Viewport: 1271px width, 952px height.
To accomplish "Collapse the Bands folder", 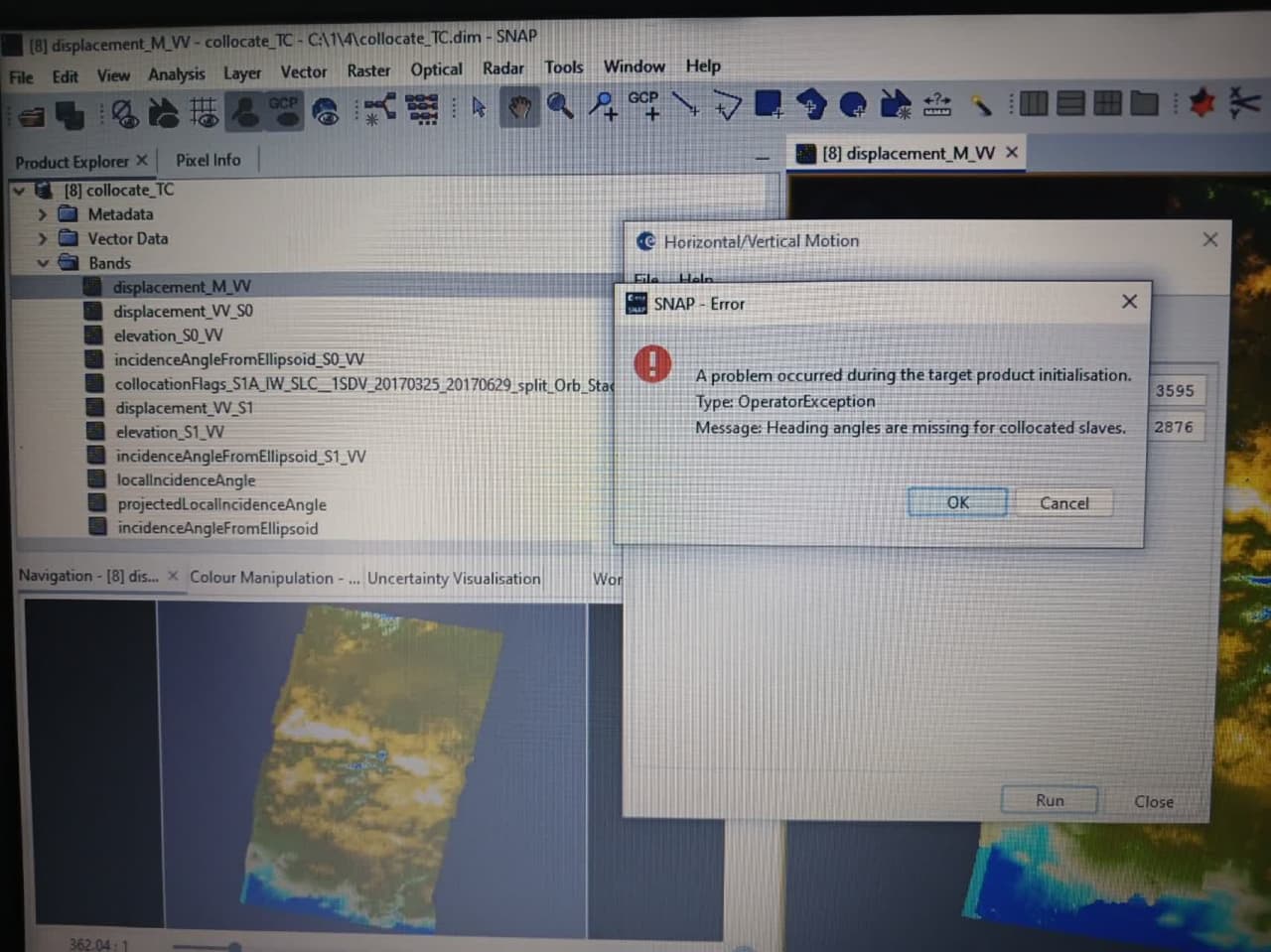I will pyautogui.click(x=43, y=263).
